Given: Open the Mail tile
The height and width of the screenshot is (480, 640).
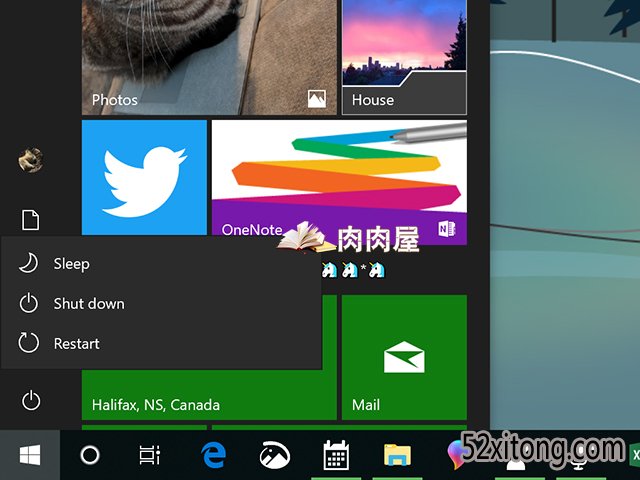Looking at the screenshot, I should [404, 357].
